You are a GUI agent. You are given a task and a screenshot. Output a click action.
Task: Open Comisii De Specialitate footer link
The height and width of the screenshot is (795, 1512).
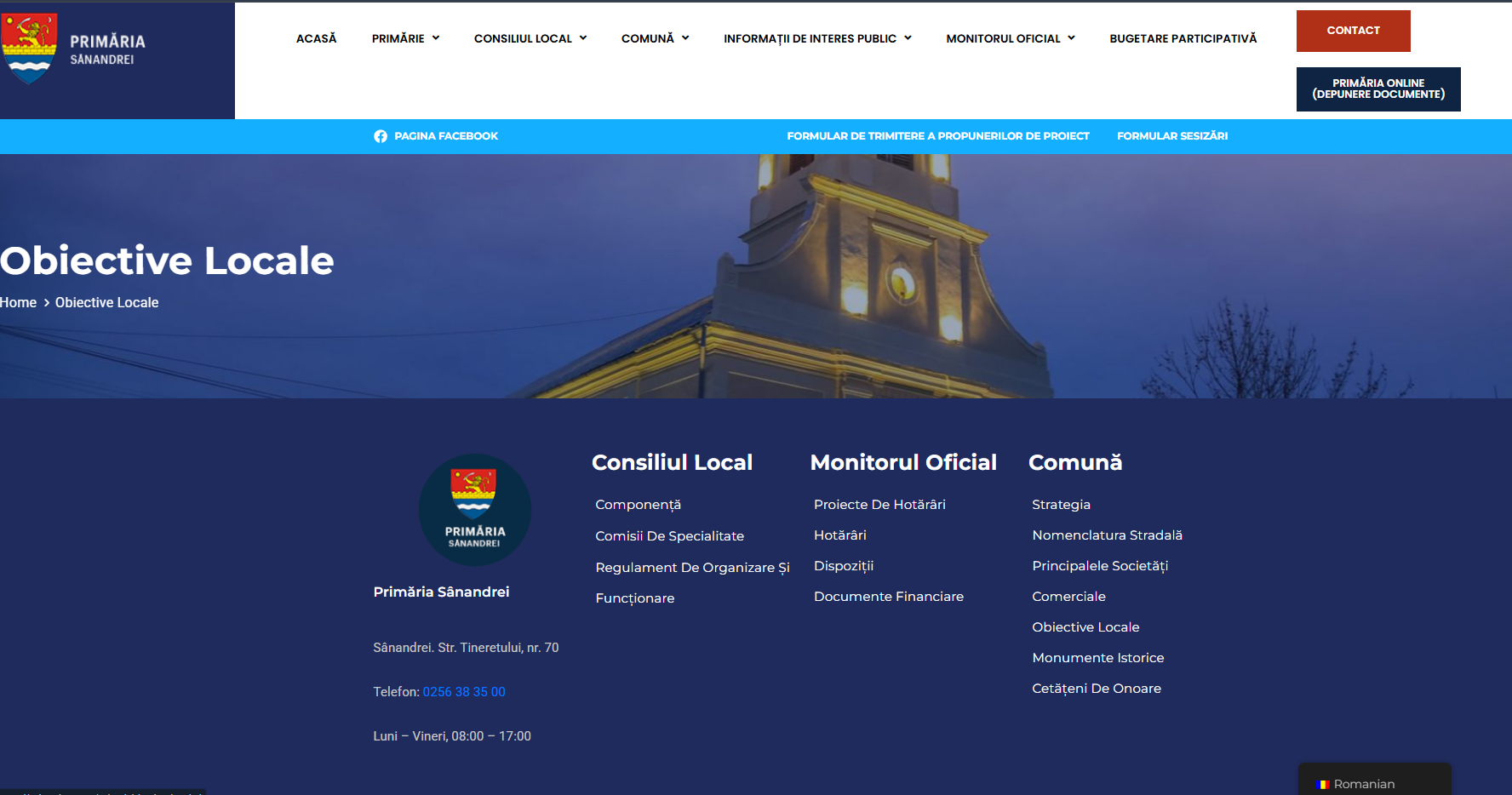[x=669, y=536]
